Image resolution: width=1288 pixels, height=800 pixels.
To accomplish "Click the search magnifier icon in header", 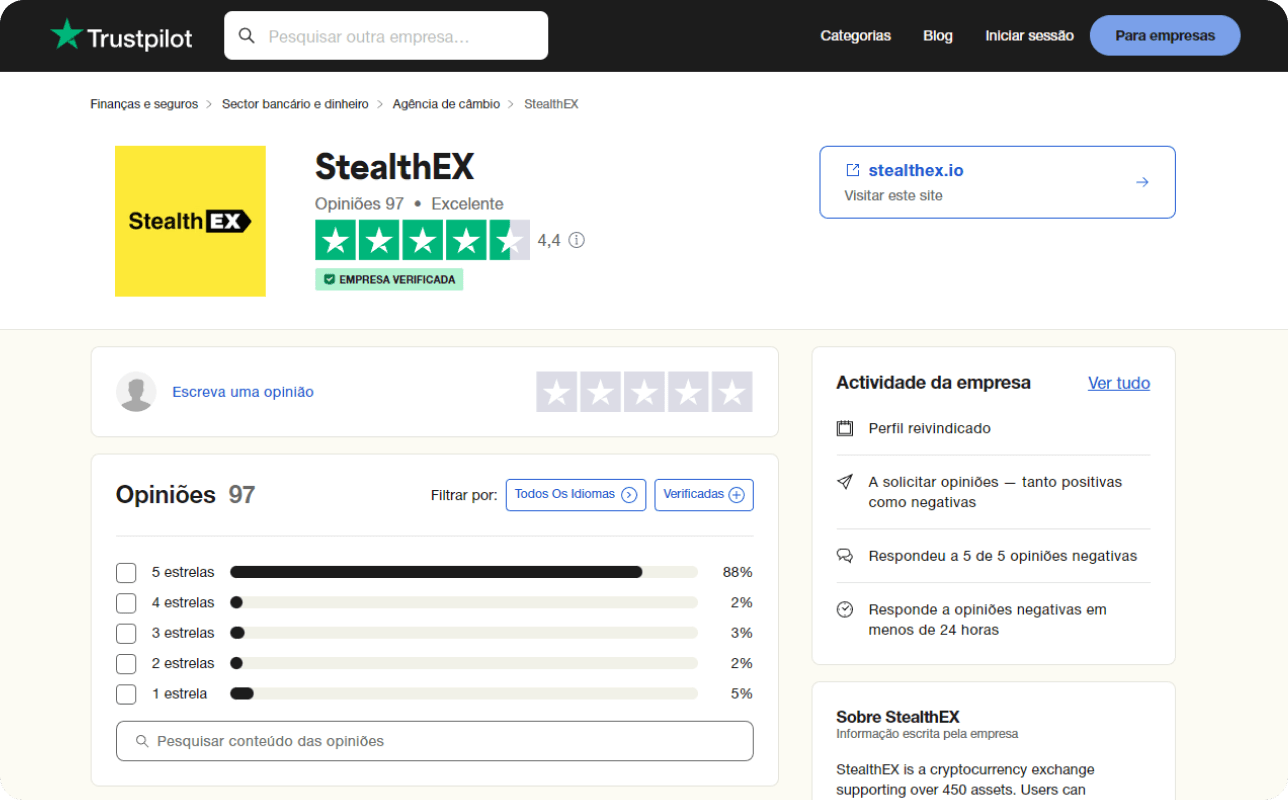I will click(246, 37).
